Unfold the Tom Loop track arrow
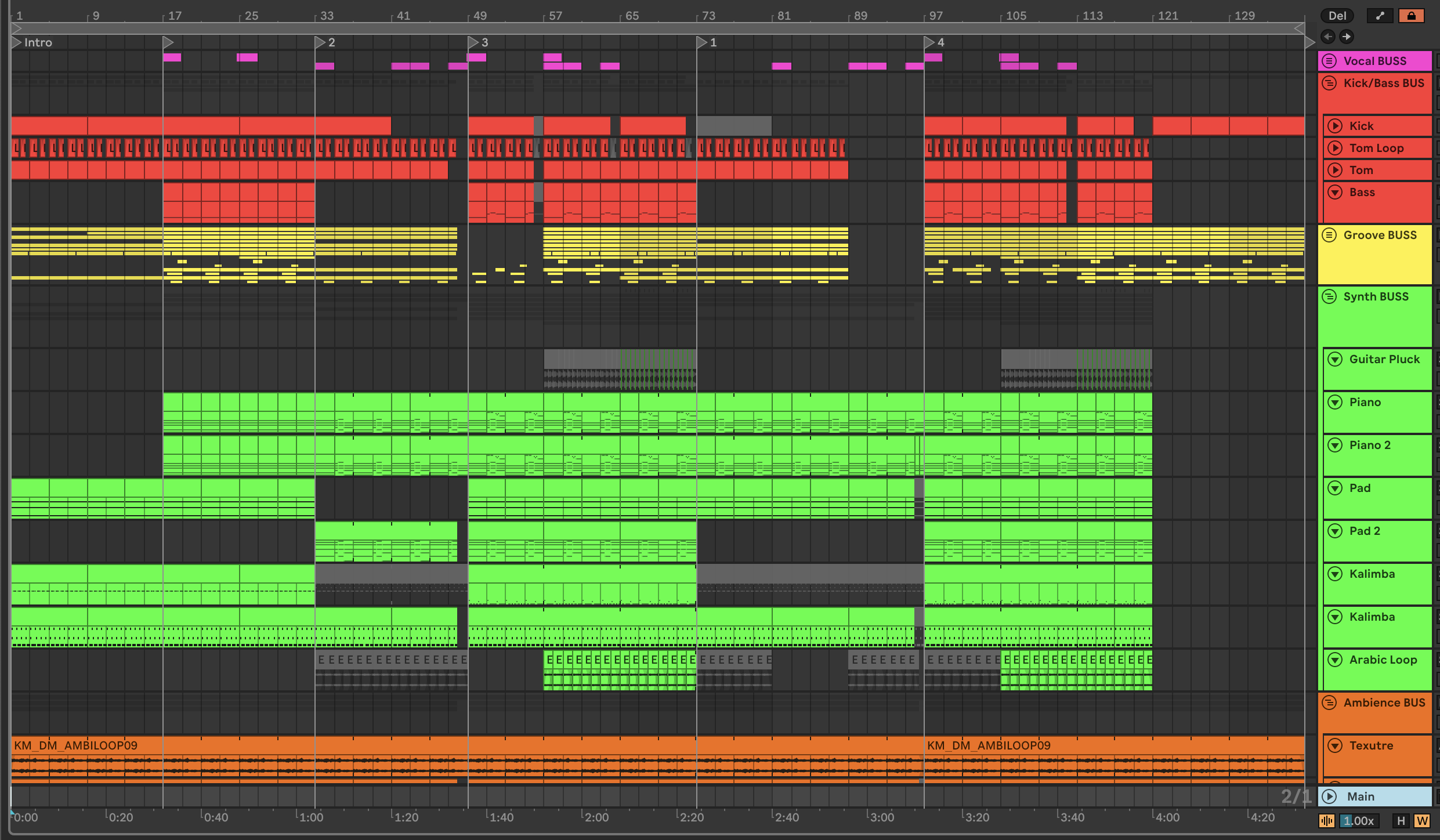The image size is (1440, 840). click(x=1335, y=148)
